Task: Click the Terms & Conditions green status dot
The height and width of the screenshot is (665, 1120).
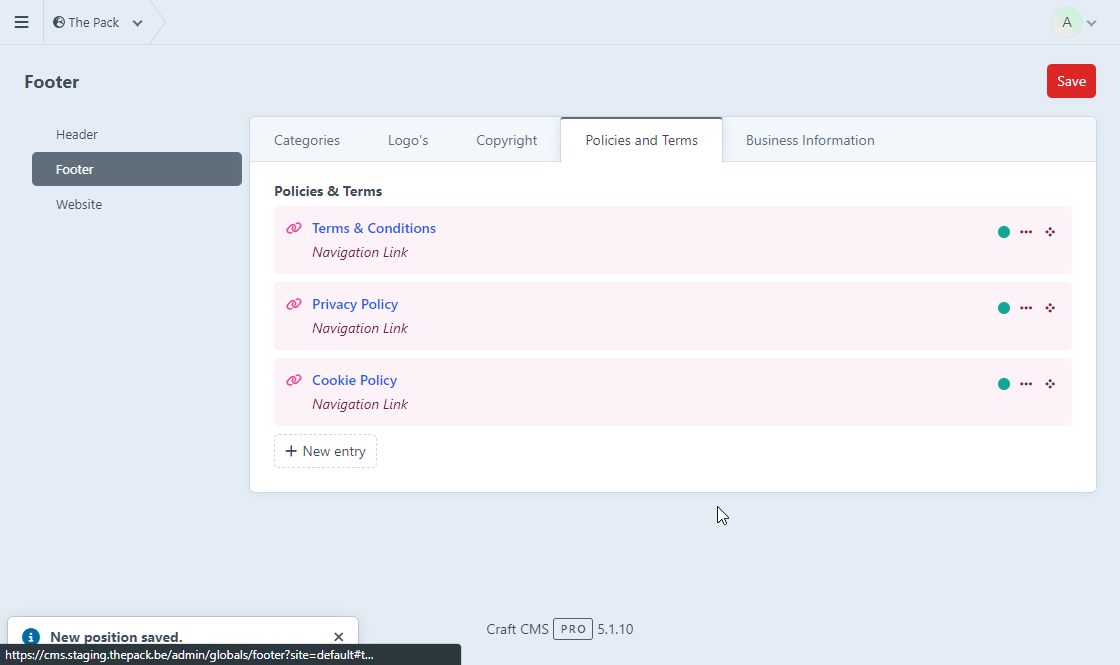Action: pyautogui.click(x=1004, y=232)
